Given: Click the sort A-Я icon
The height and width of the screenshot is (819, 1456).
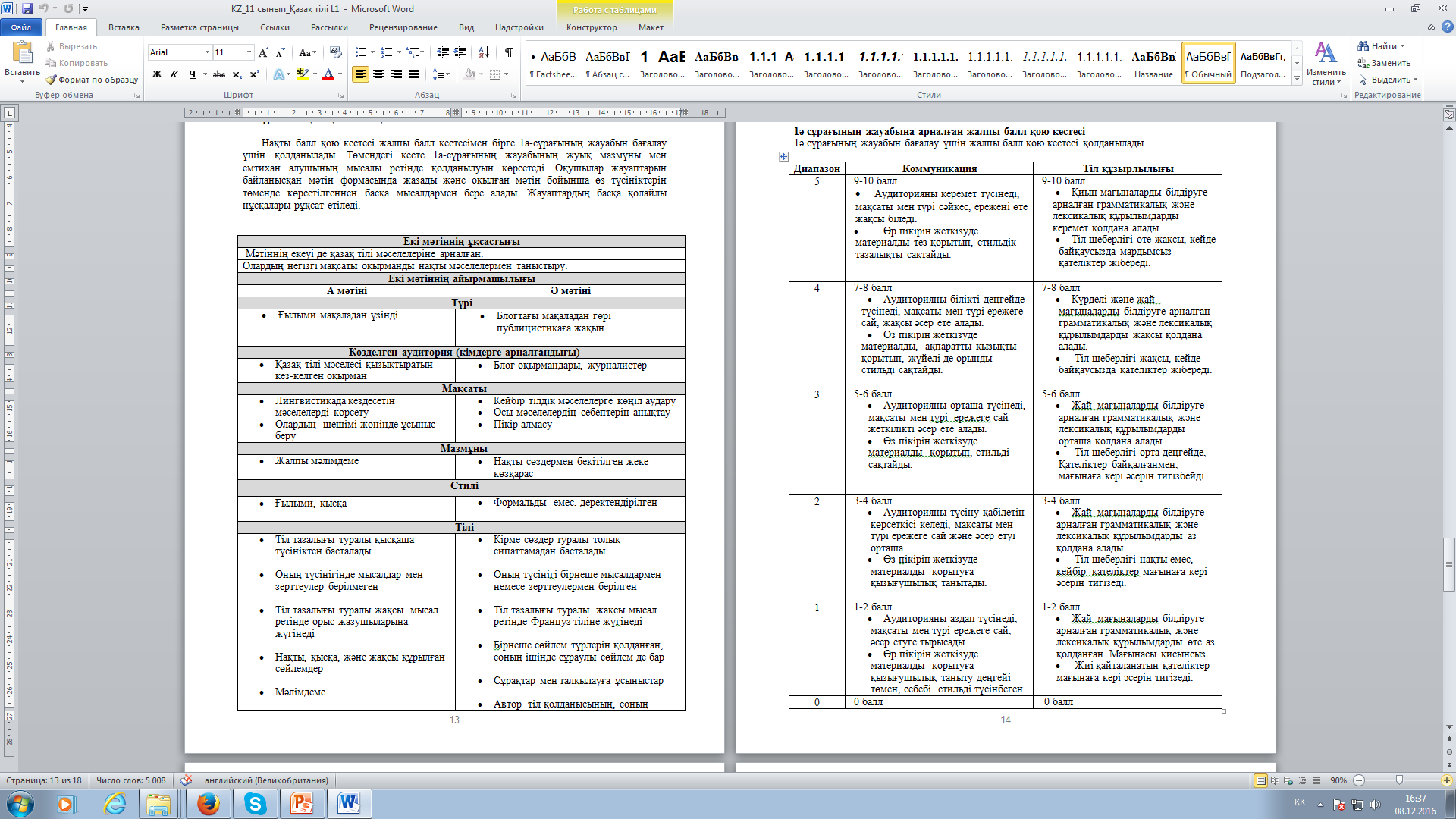Looking at the screenshot, I should tap(483, 52).
